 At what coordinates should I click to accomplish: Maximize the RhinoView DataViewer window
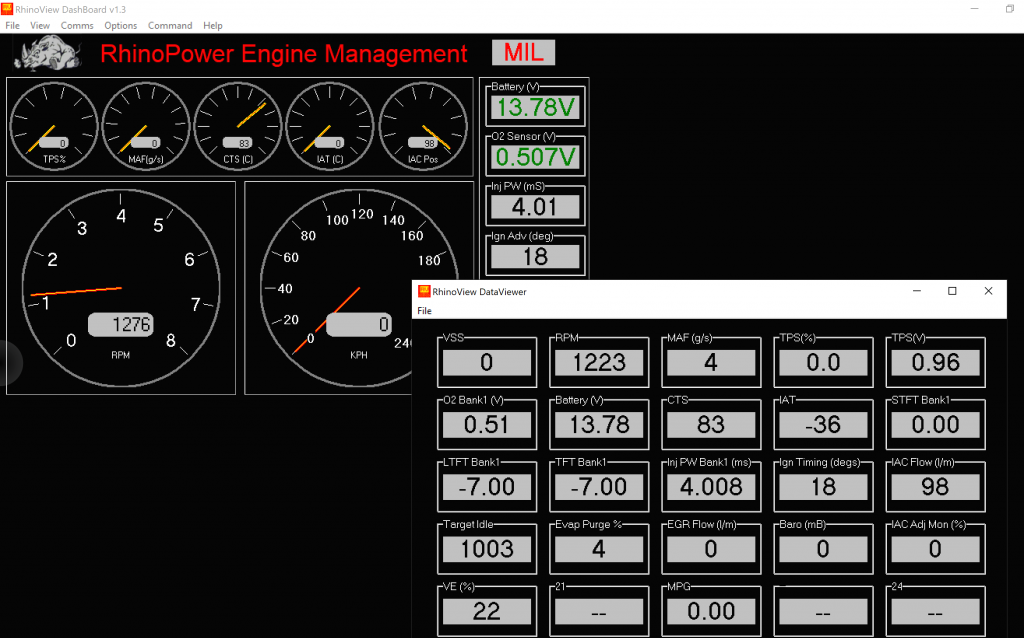952,291
